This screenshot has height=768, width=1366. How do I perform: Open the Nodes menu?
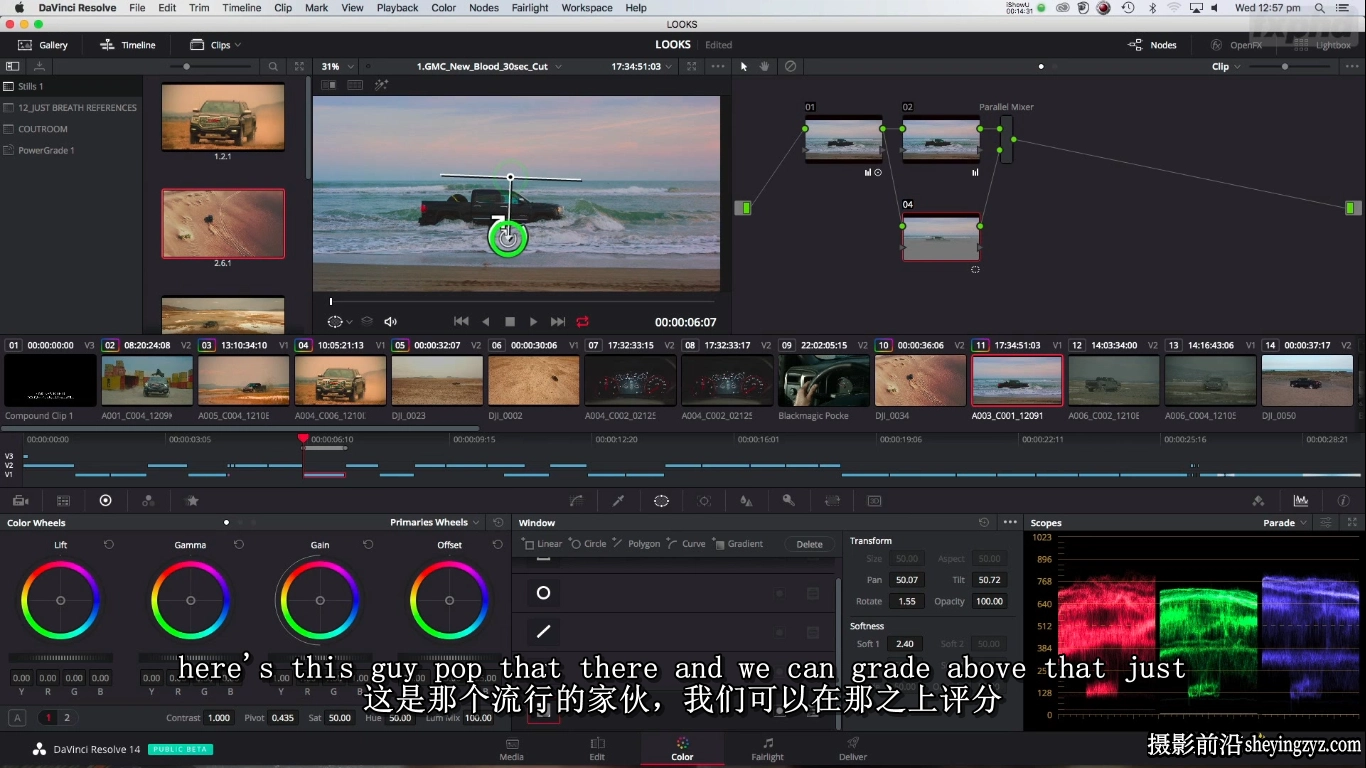tap(484, 8)
